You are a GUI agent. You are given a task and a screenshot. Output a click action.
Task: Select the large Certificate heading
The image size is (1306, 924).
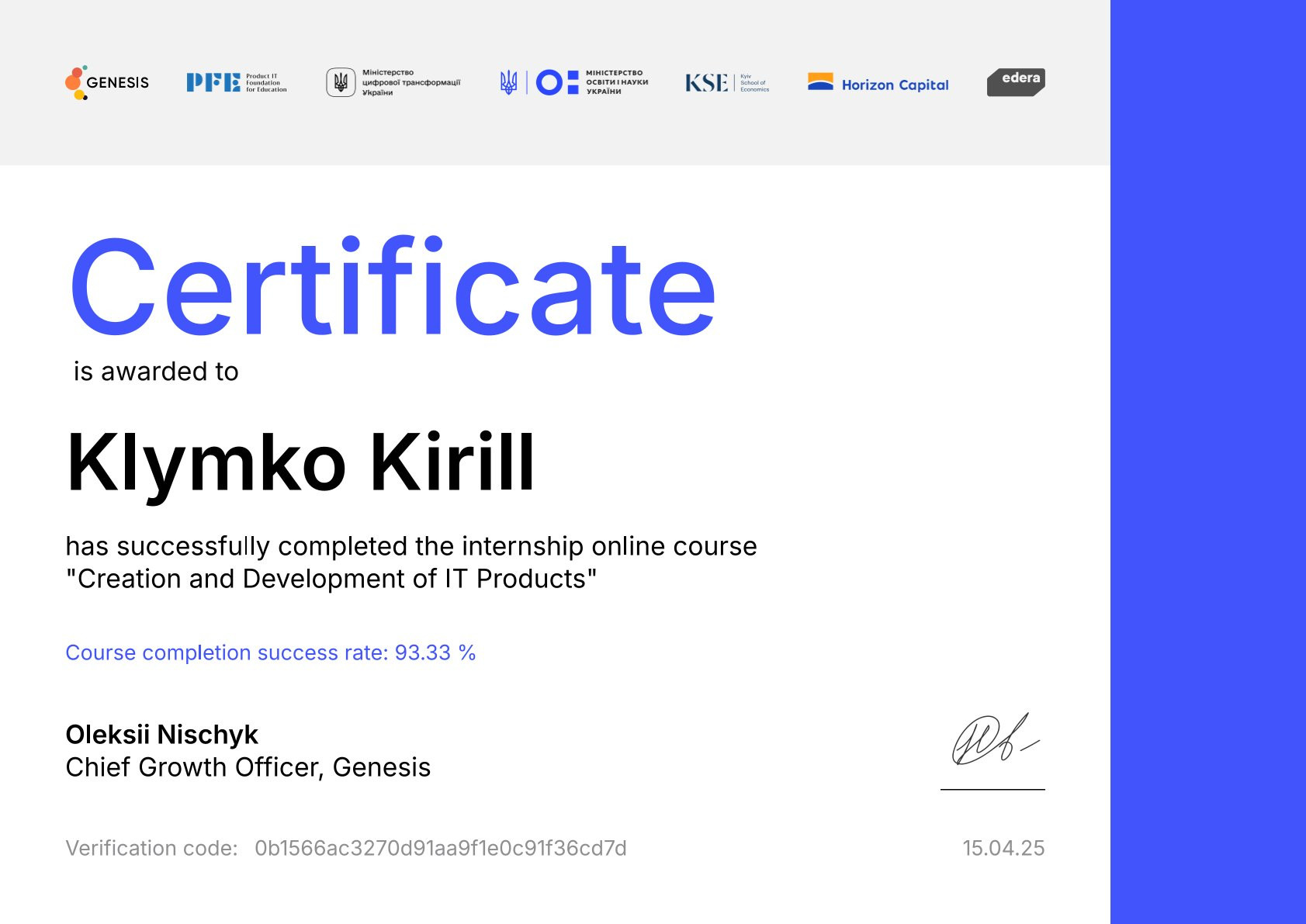(x=393, y=288)
